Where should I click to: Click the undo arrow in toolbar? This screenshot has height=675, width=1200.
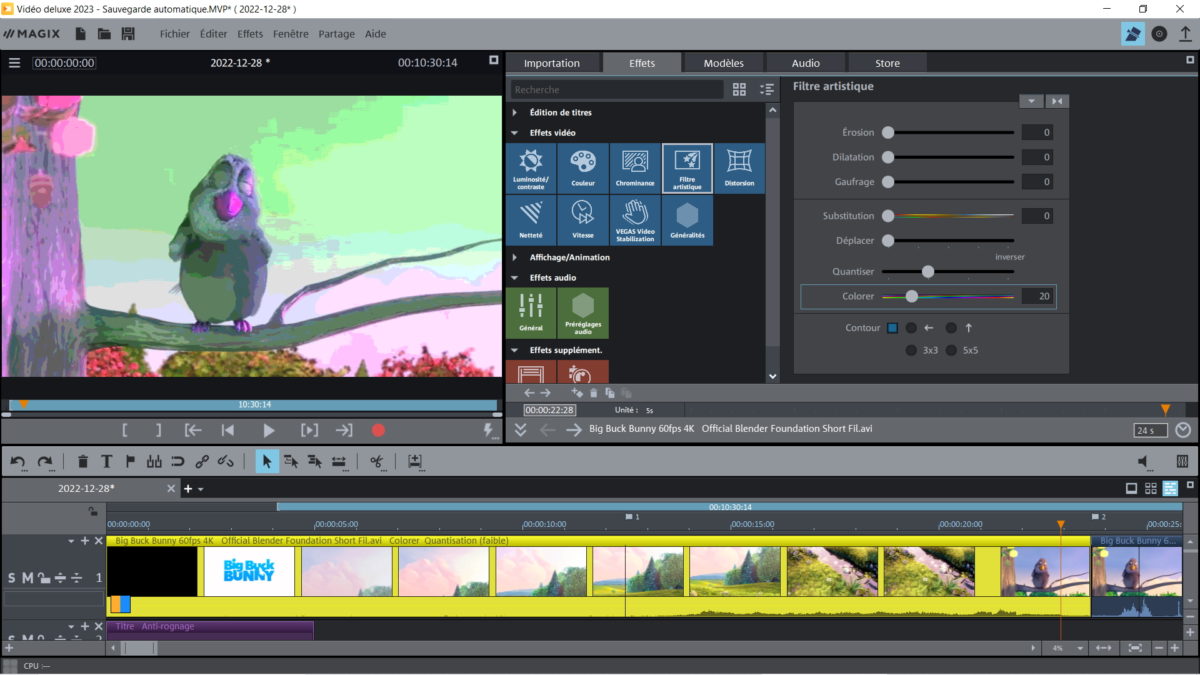pos(18,461)
